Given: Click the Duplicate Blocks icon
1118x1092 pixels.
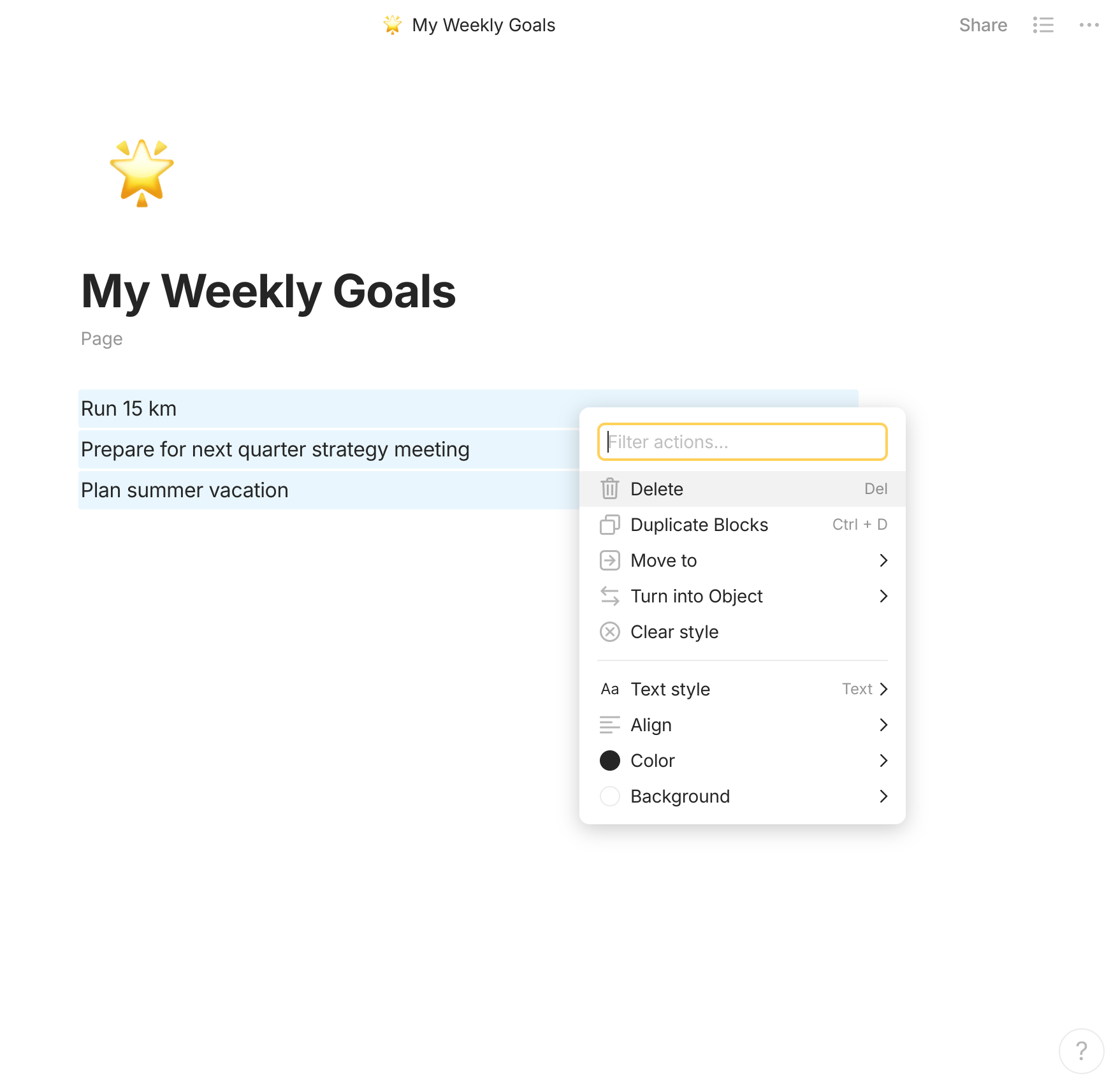Looking at the screenshot, I should click(x=609, y=525).
